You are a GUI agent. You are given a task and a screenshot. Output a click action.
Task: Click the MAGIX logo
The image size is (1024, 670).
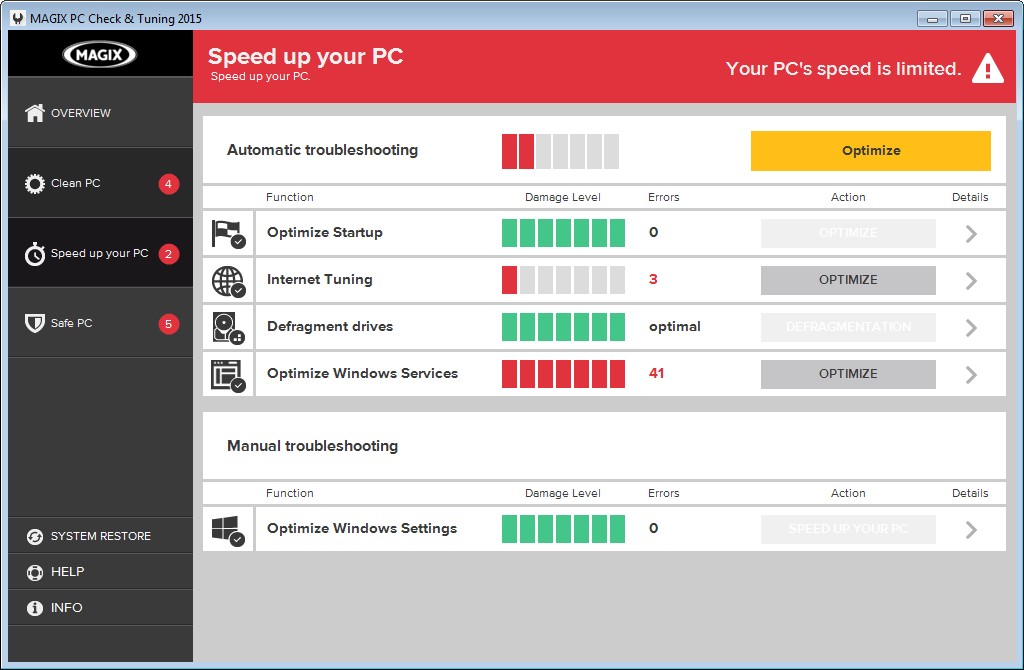coord(99,52)
